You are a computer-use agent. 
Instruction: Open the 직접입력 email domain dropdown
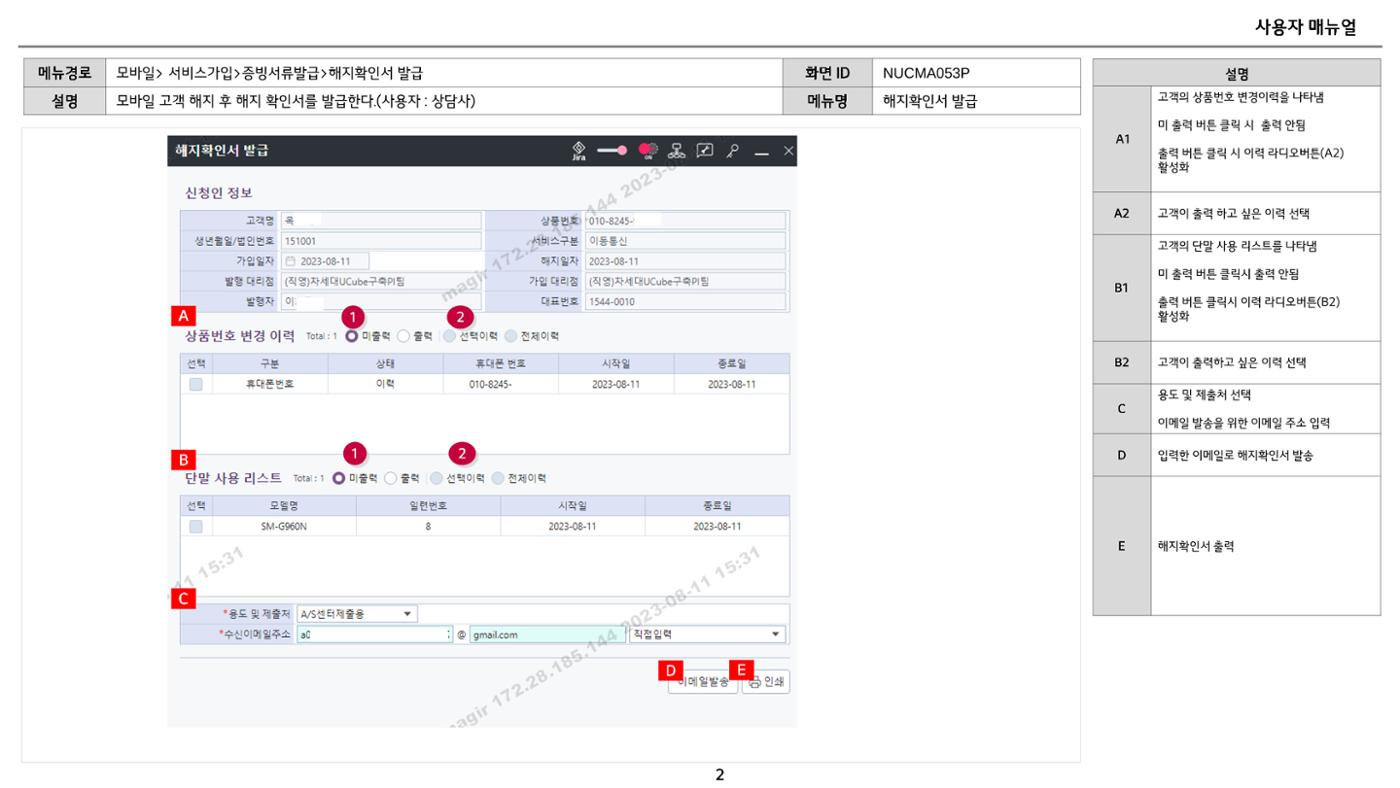coord(706,634)
